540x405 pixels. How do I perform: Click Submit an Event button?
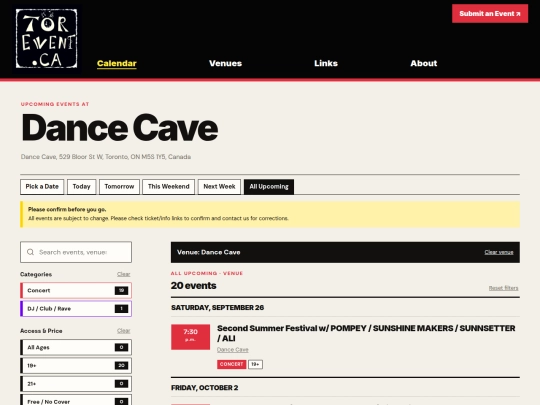490,14
